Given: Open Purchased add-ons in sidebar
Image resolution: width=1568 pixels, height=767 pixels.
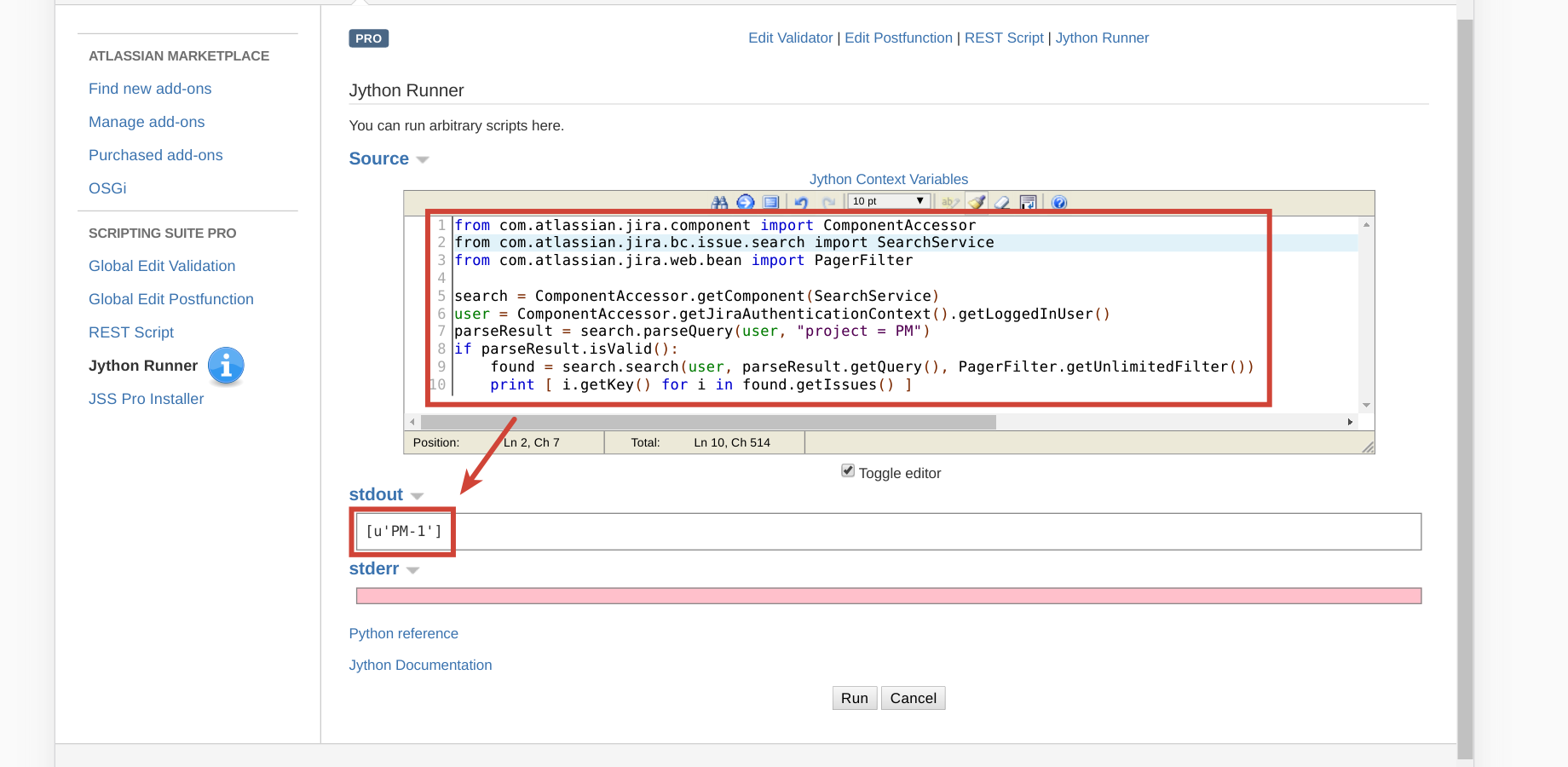Looking at the screenshot, I should (x=156, y=155).
